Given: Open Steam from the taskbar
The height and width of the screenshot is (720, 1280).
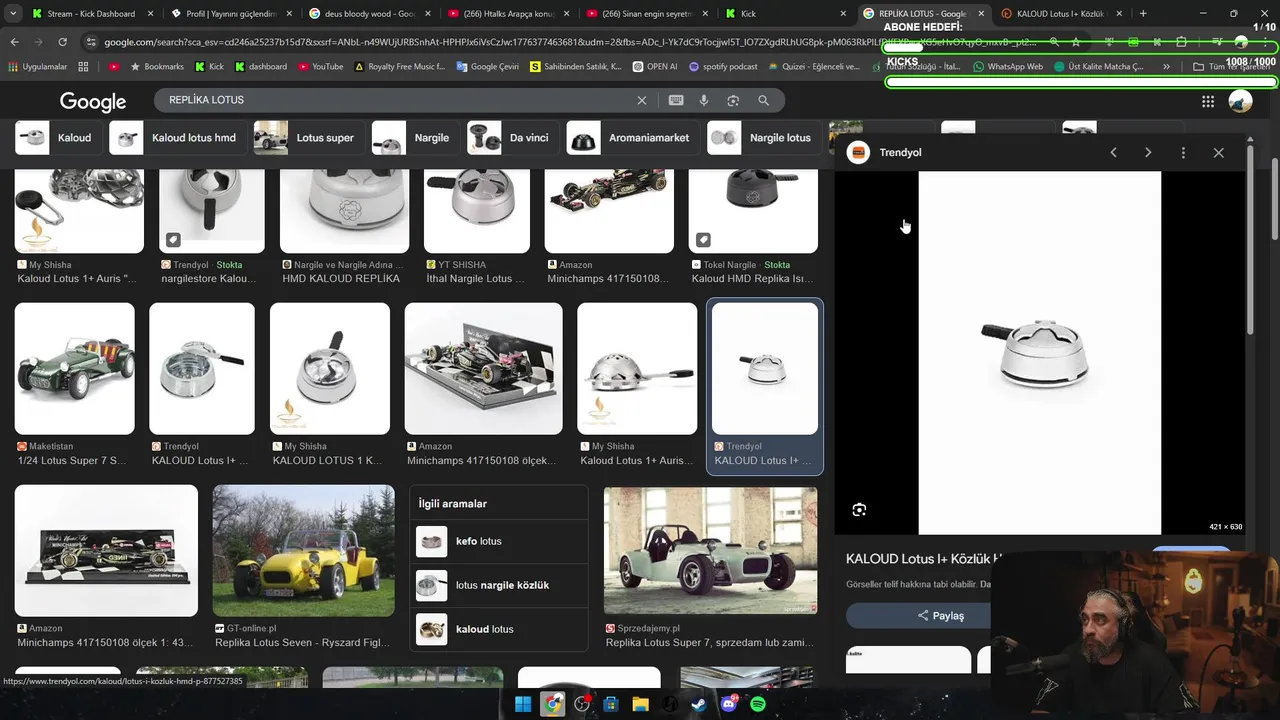Looking at the screenshot, I should [x=699, y=704].
